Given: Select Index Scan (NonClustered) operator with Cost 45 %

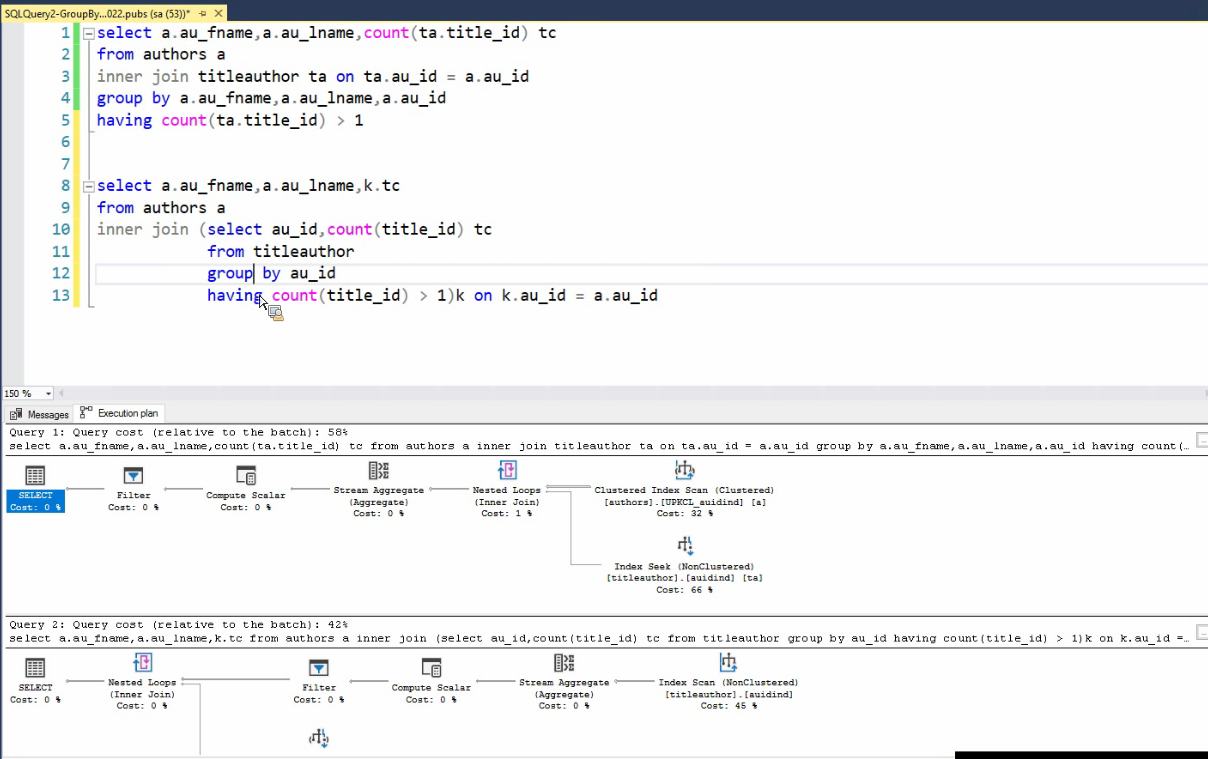Looking at the screenshot, I should 728,681.
